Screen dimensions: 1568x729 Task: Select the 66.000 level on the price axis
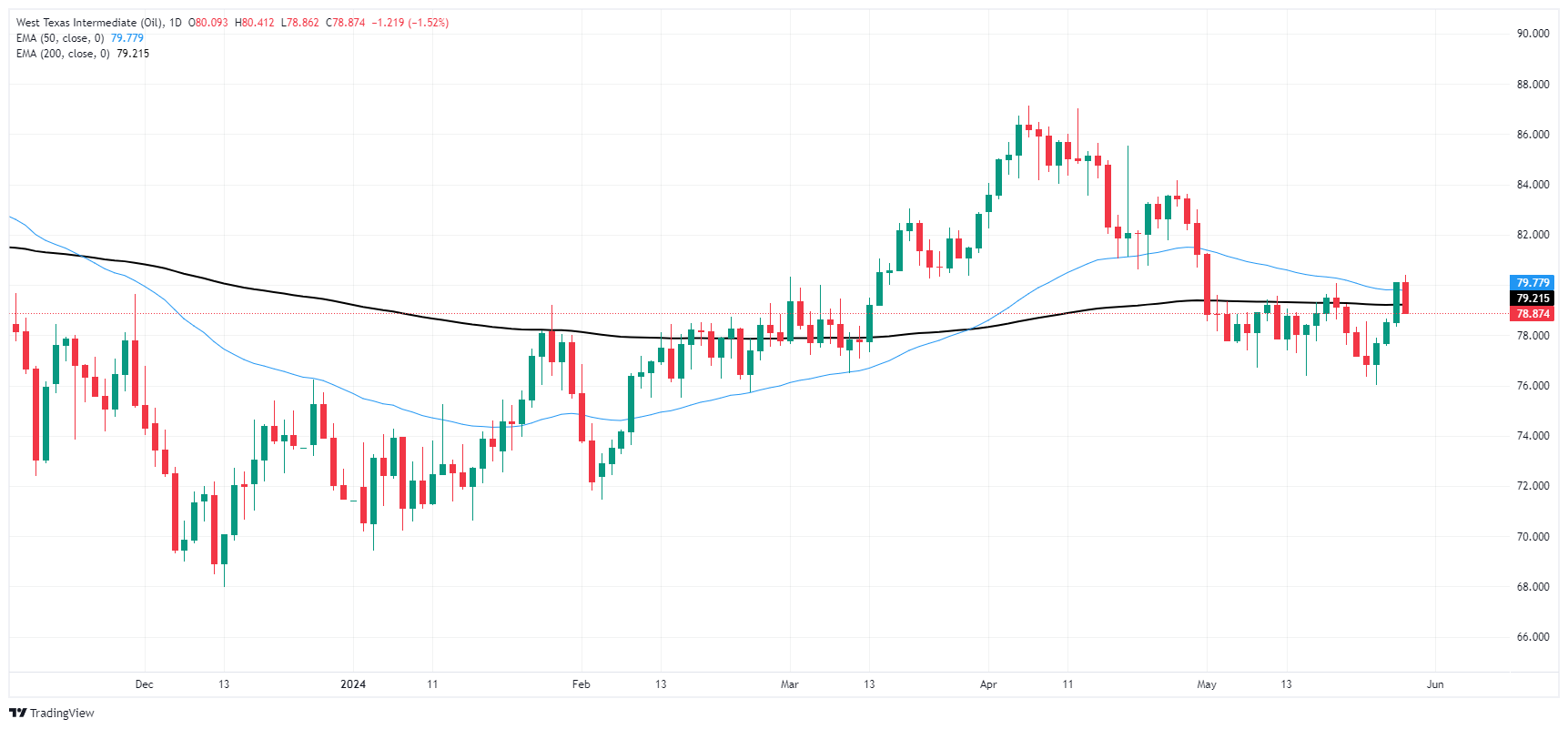click(x=1533, y=637)
